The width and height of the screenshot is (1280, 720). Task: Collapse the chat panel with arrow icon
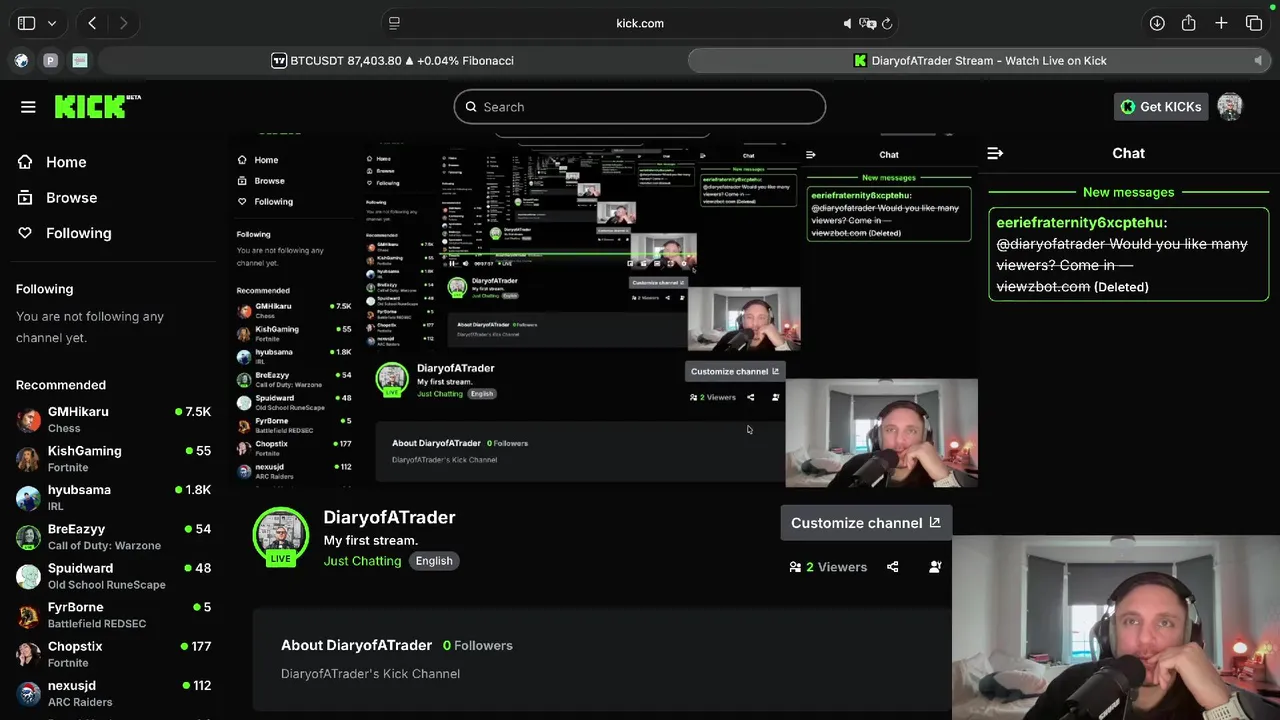click(x=995, y=153)
